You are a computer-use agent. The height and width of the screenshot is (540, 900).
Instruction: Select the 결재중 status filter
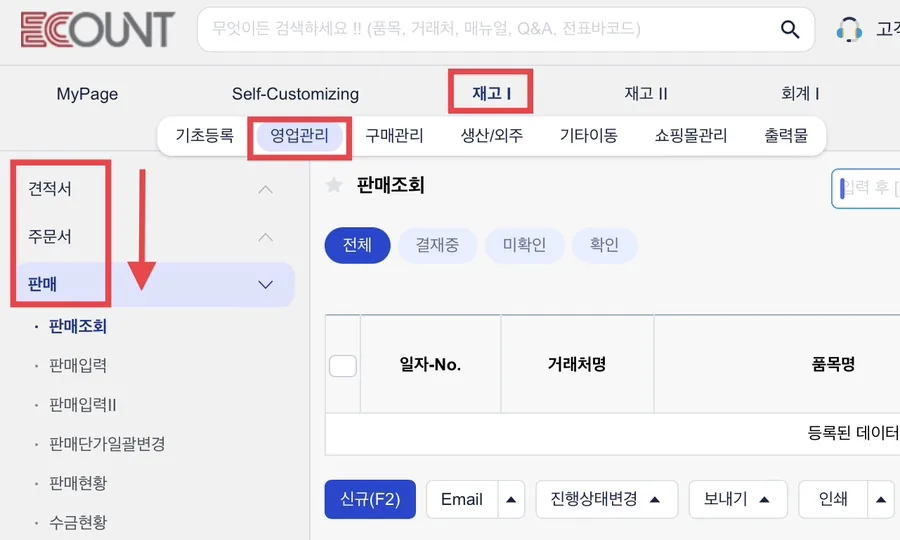pyautogui.click(x=437, y=245)
